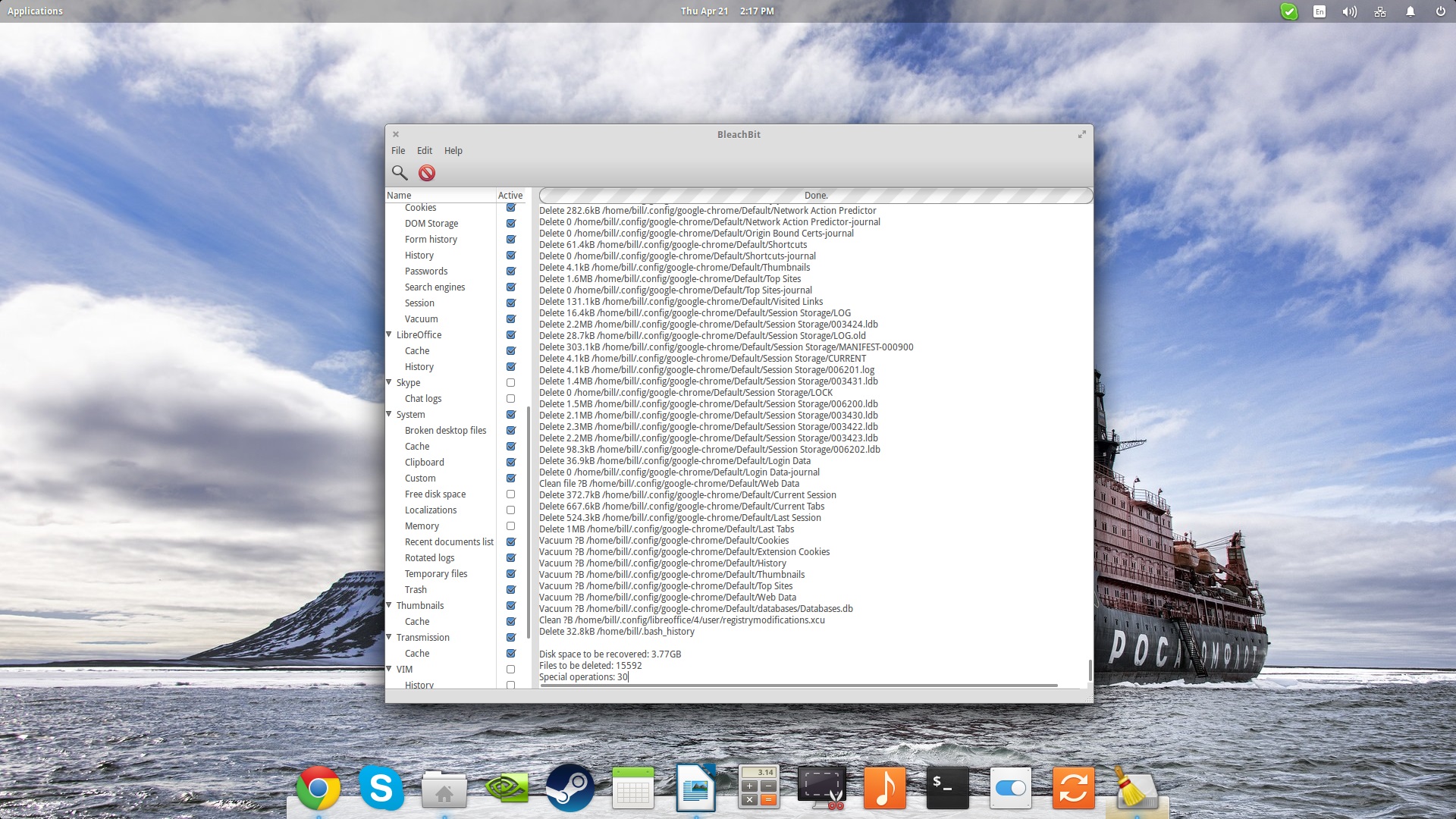
Task: Open the Terminal dock icon
Action: 948,788
